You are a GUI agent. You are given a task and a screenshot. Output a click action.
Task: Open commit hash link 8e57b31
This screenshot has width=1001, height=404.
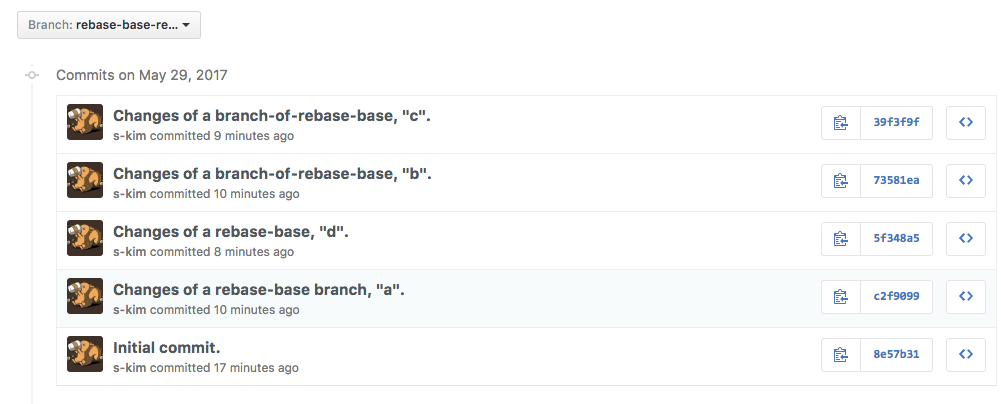click(x=896, y=355)
